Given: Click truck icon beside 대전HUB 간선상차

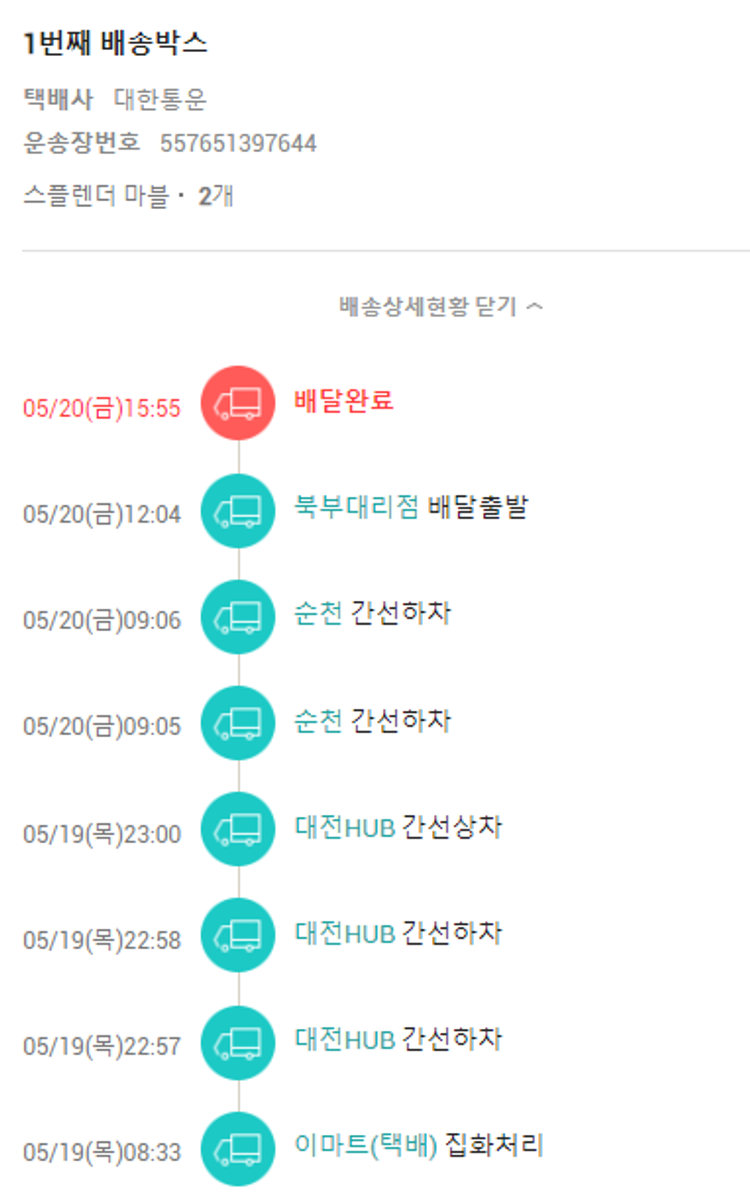Looking at the screenshot, I should pyautogui.click(x=238, y=829).
